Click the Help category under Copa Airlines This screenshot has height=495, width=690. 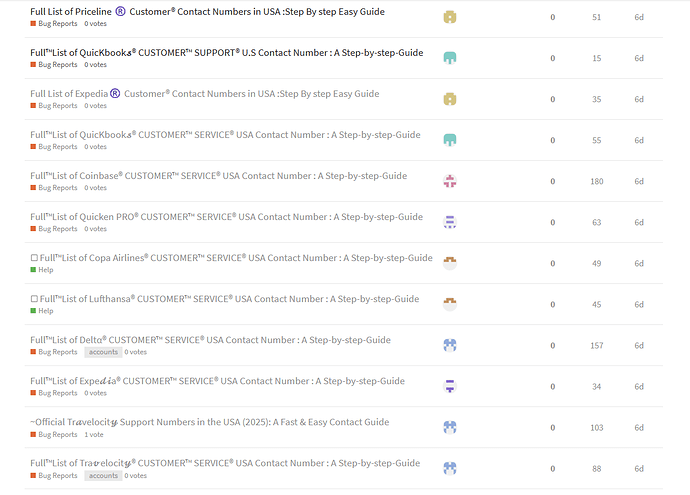click(45, 270)
